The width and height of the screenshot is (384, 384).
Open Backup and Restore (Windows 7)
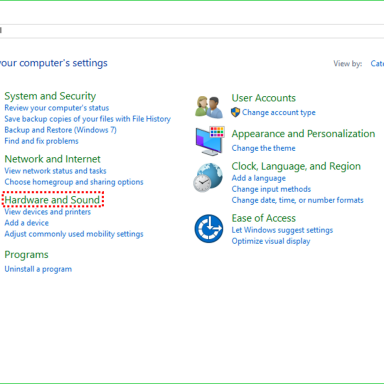click(60, 130)
